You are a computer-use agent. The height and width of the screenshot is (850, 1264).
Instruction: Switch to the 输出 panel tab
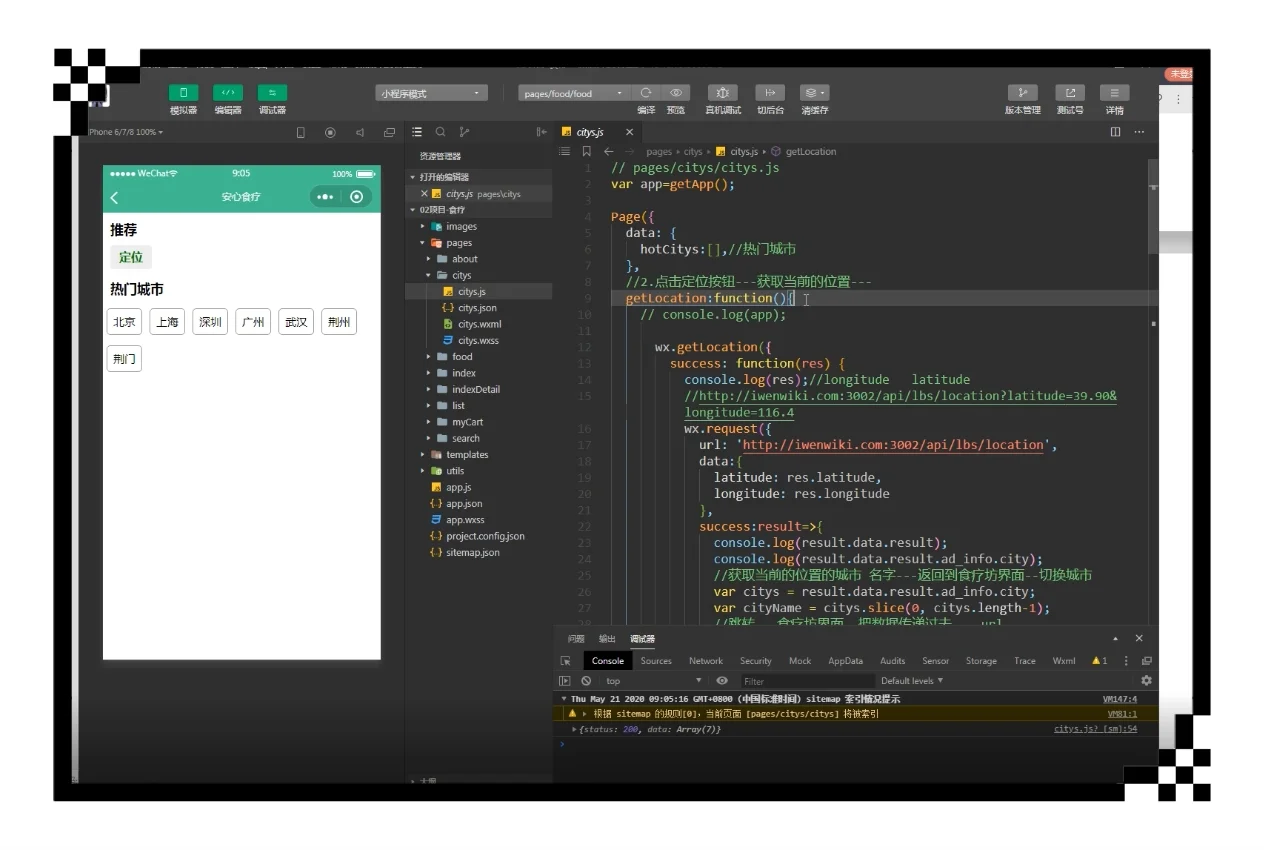(x=607, y=639)
